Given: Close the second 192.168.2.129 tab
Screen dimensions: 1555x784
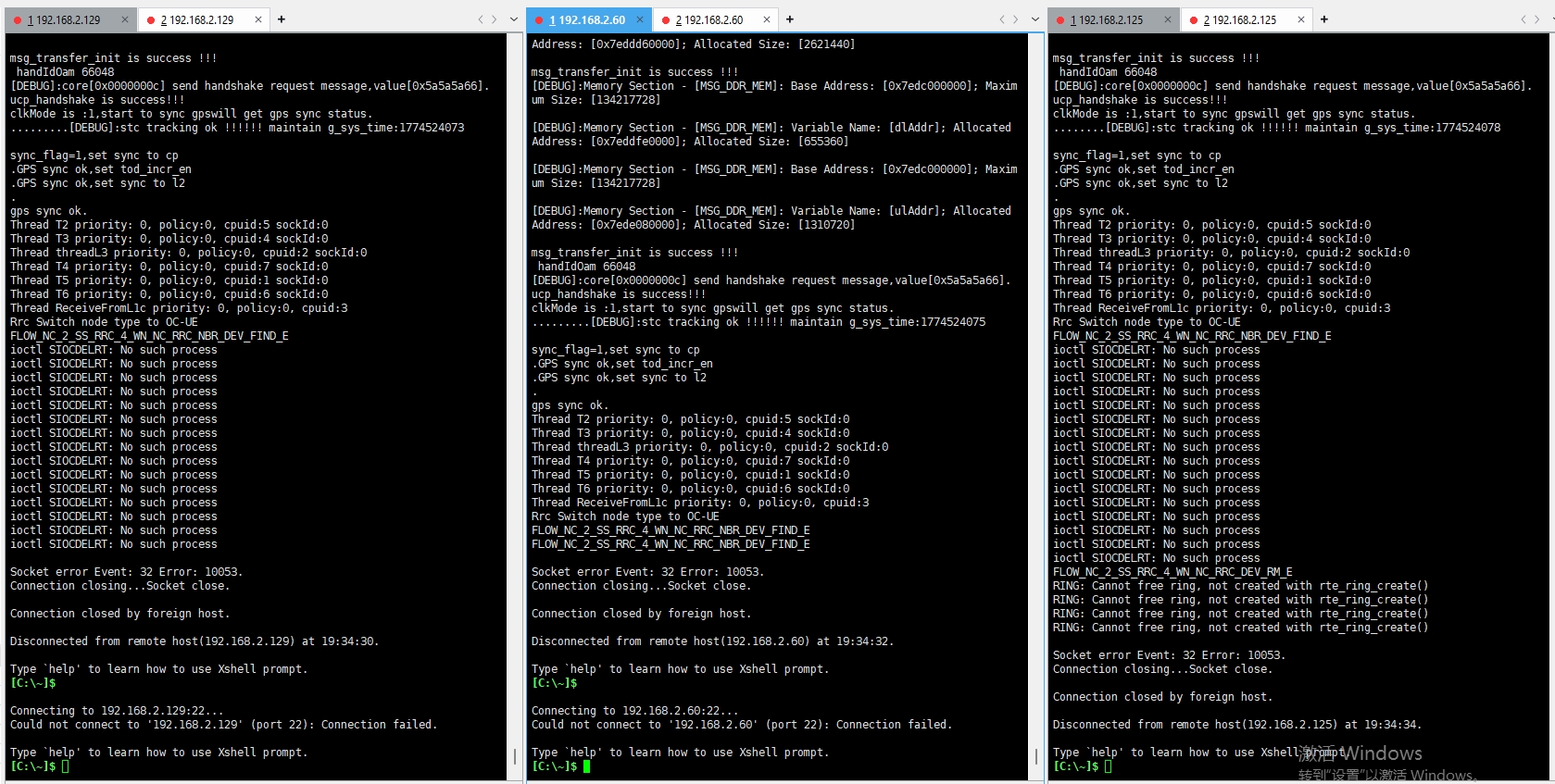Looking at the screenshot, I should click(x=258, y=19).
